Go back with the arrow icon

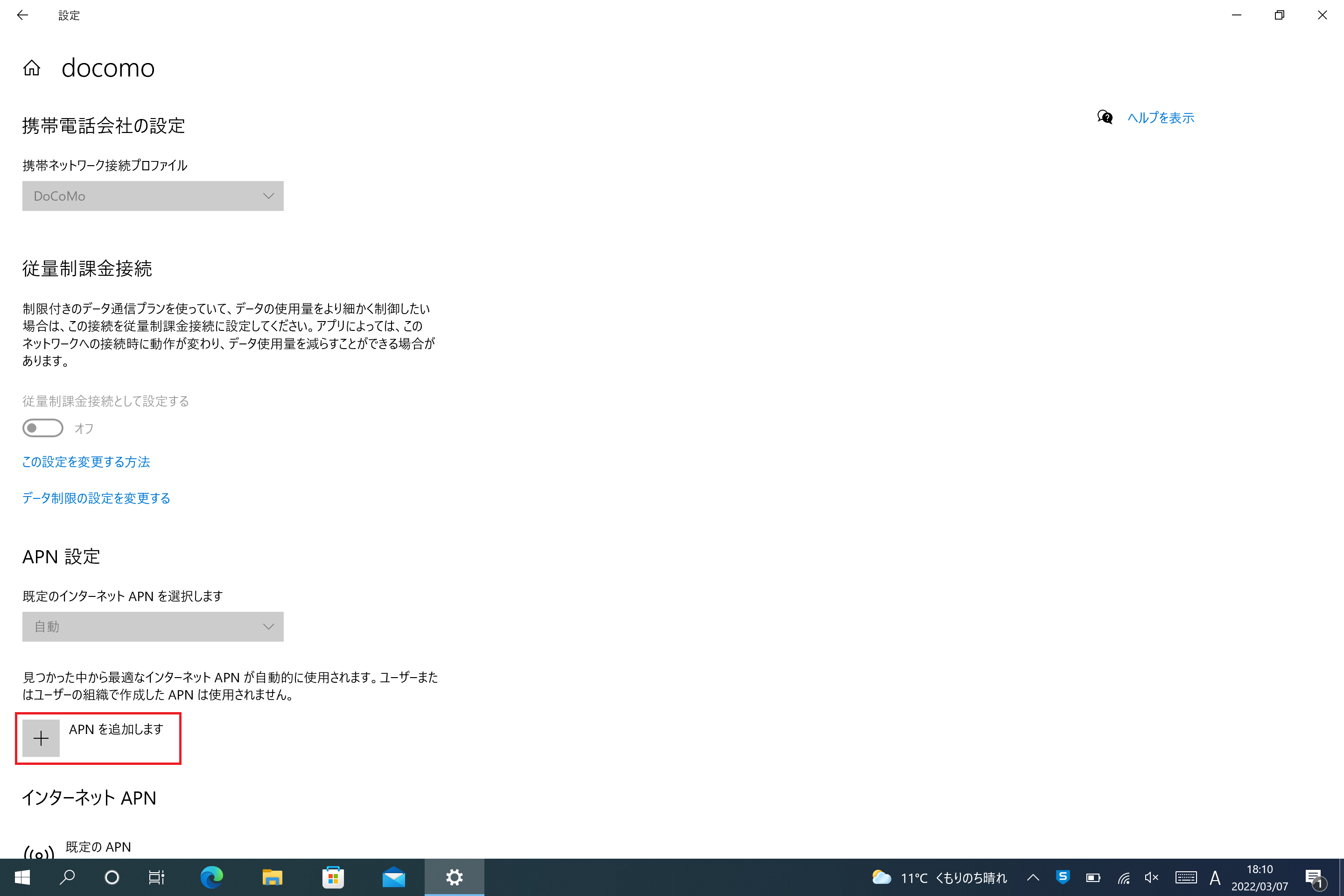[22, 15]
